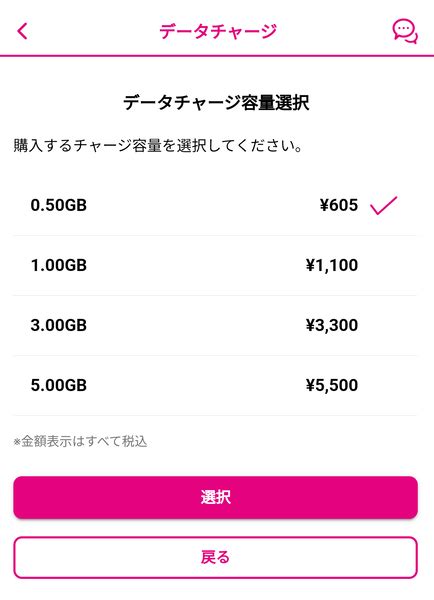Click the データチャージ容量選択 heading
434x600 pixels.
[216, 103]
